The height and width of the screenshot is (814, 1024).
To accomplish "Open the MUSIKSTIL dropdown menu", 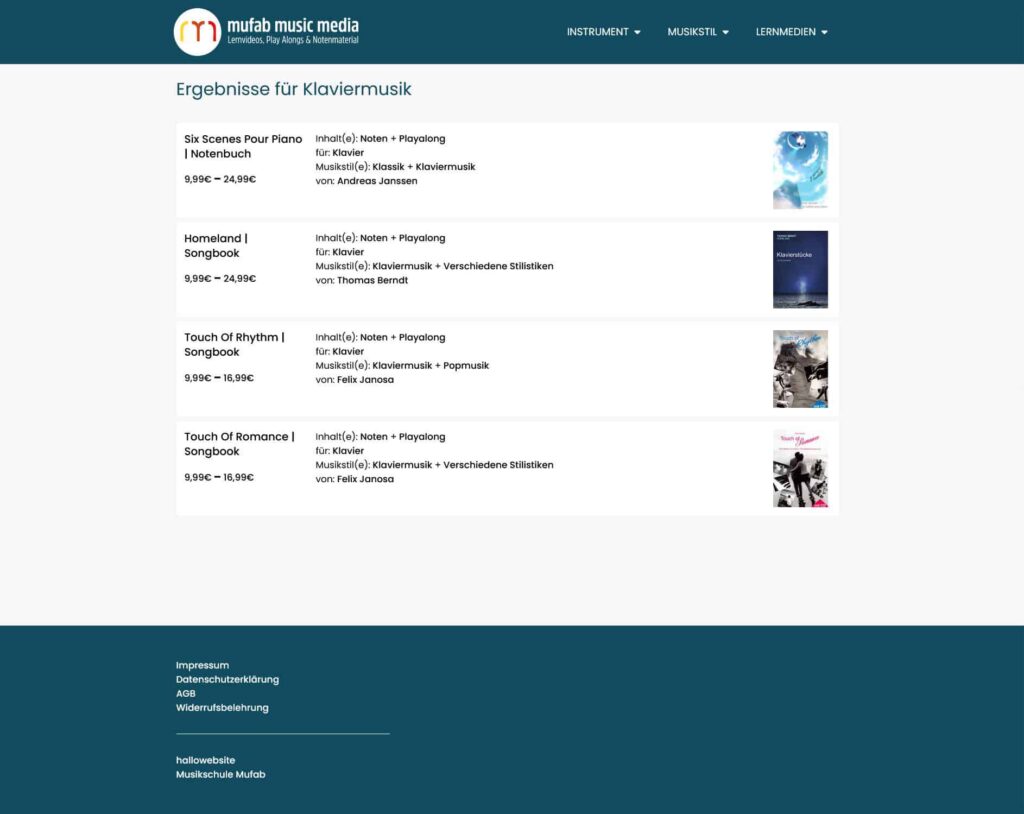I will coord(698,32).
